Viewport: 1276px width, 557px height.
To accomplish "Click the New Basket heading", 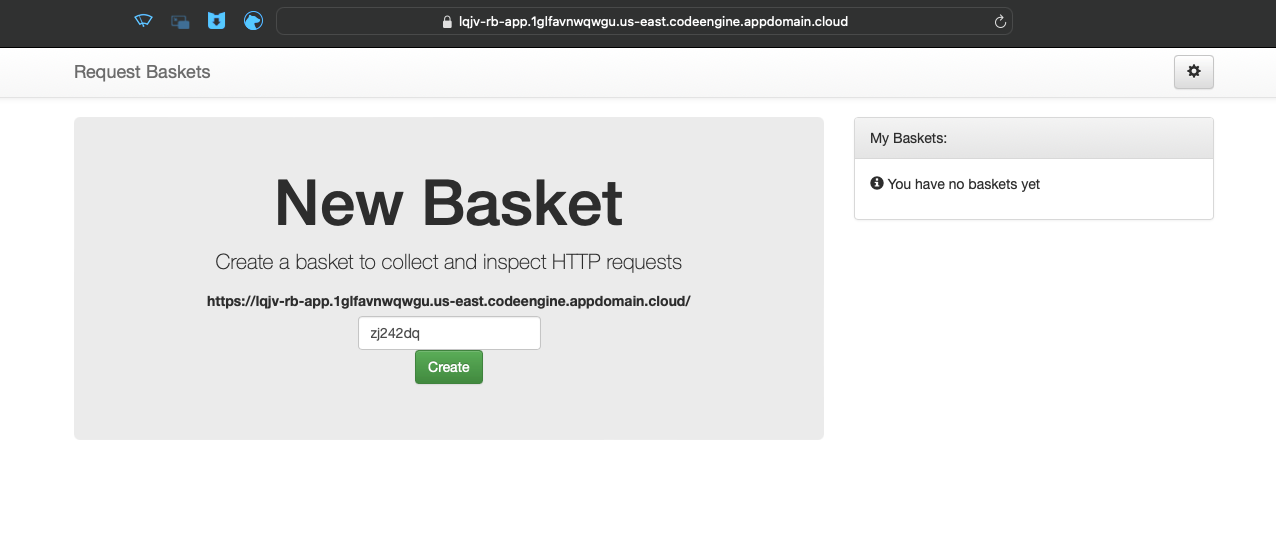I will point(449,202).
